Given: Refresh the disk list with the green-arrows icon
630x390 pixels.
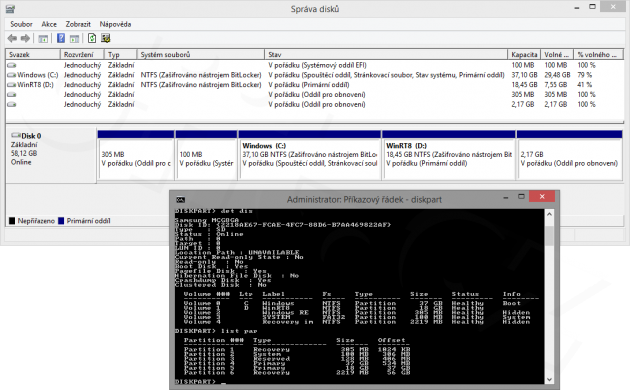Looking at the screenshot, I should [92, 38].
